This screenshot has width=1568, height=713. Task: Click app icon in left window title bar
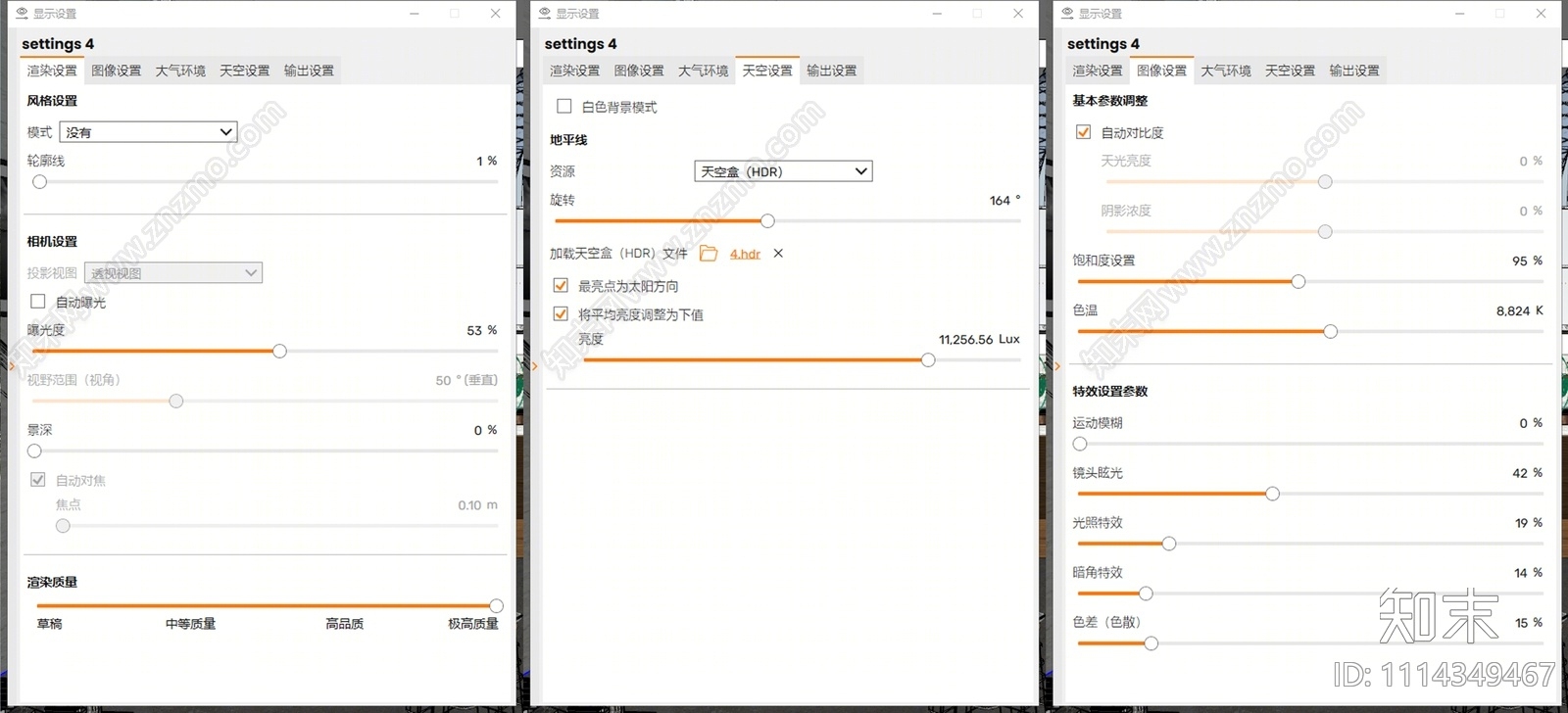(x=22, y=14)
